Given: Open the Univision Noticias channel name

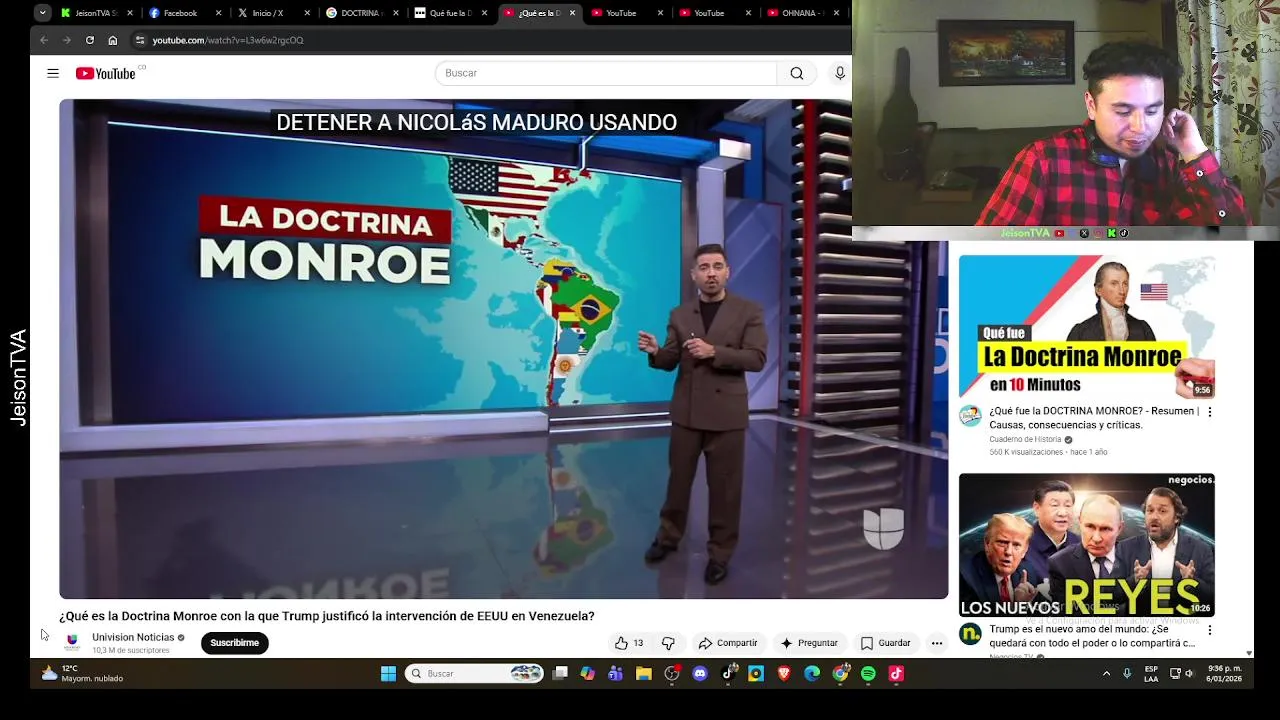Looking at the screenshot, I should (x=133, y=637).
